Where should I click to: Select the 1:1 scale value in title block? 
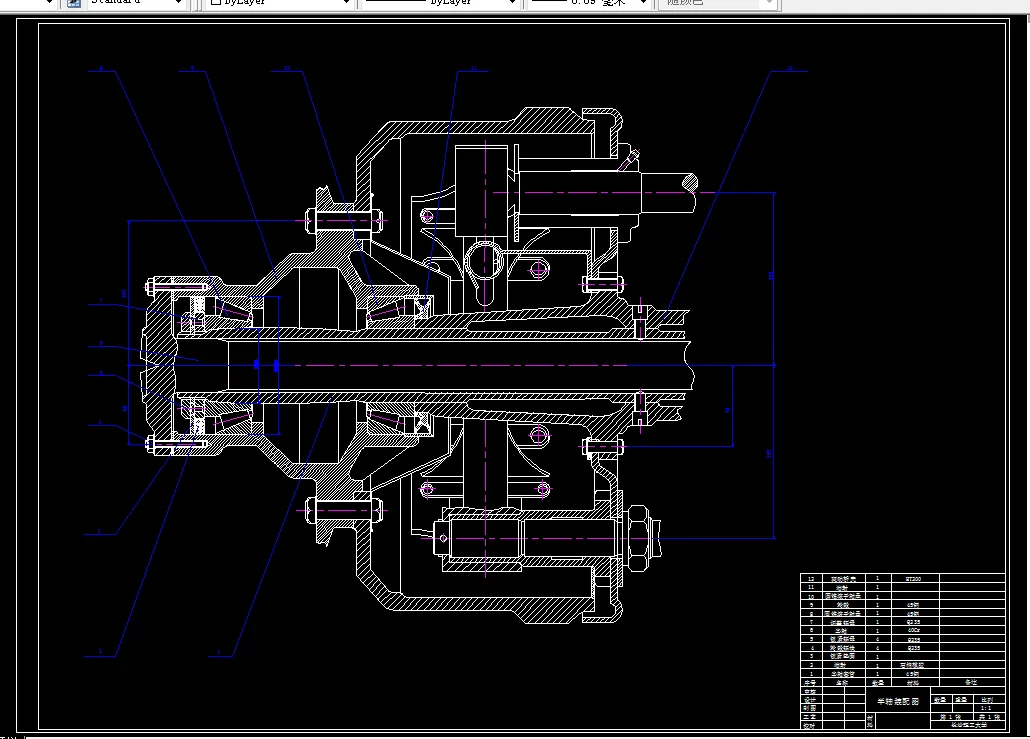click(985, 708)
